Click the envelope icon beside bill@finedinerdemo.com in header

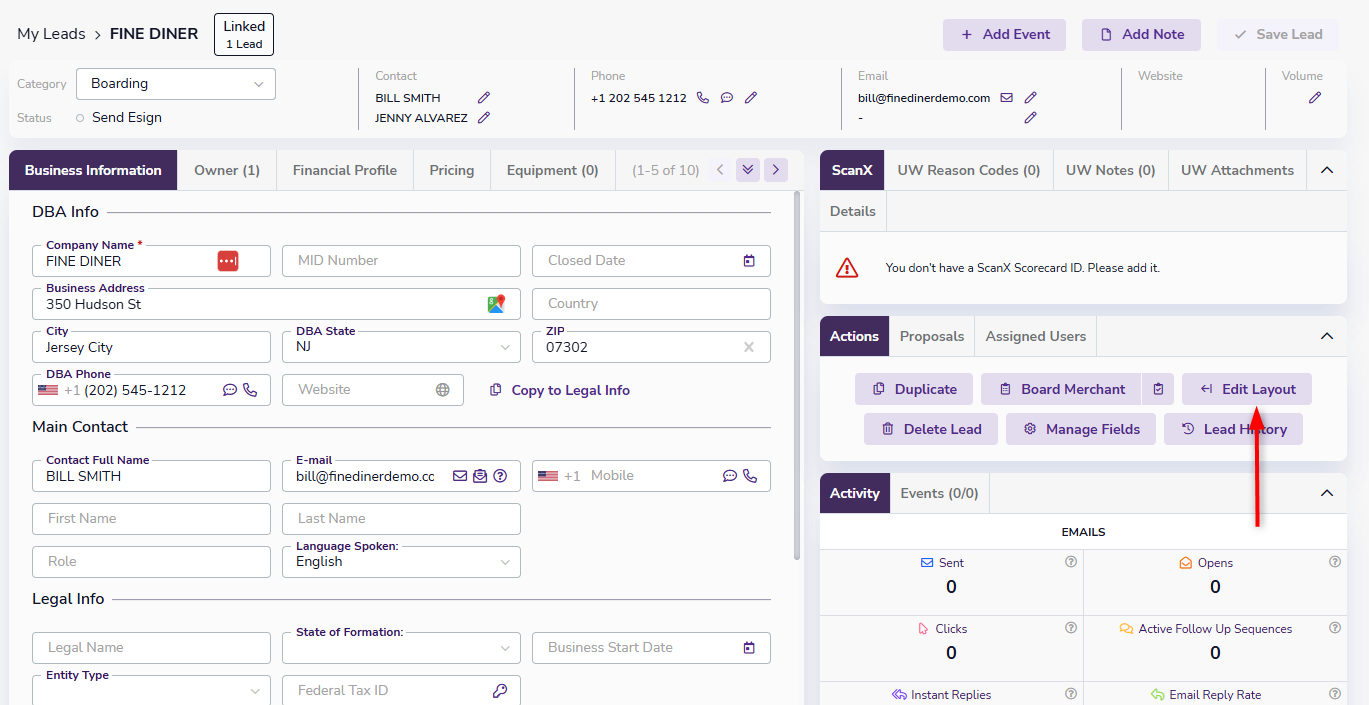coord(1007,98)
